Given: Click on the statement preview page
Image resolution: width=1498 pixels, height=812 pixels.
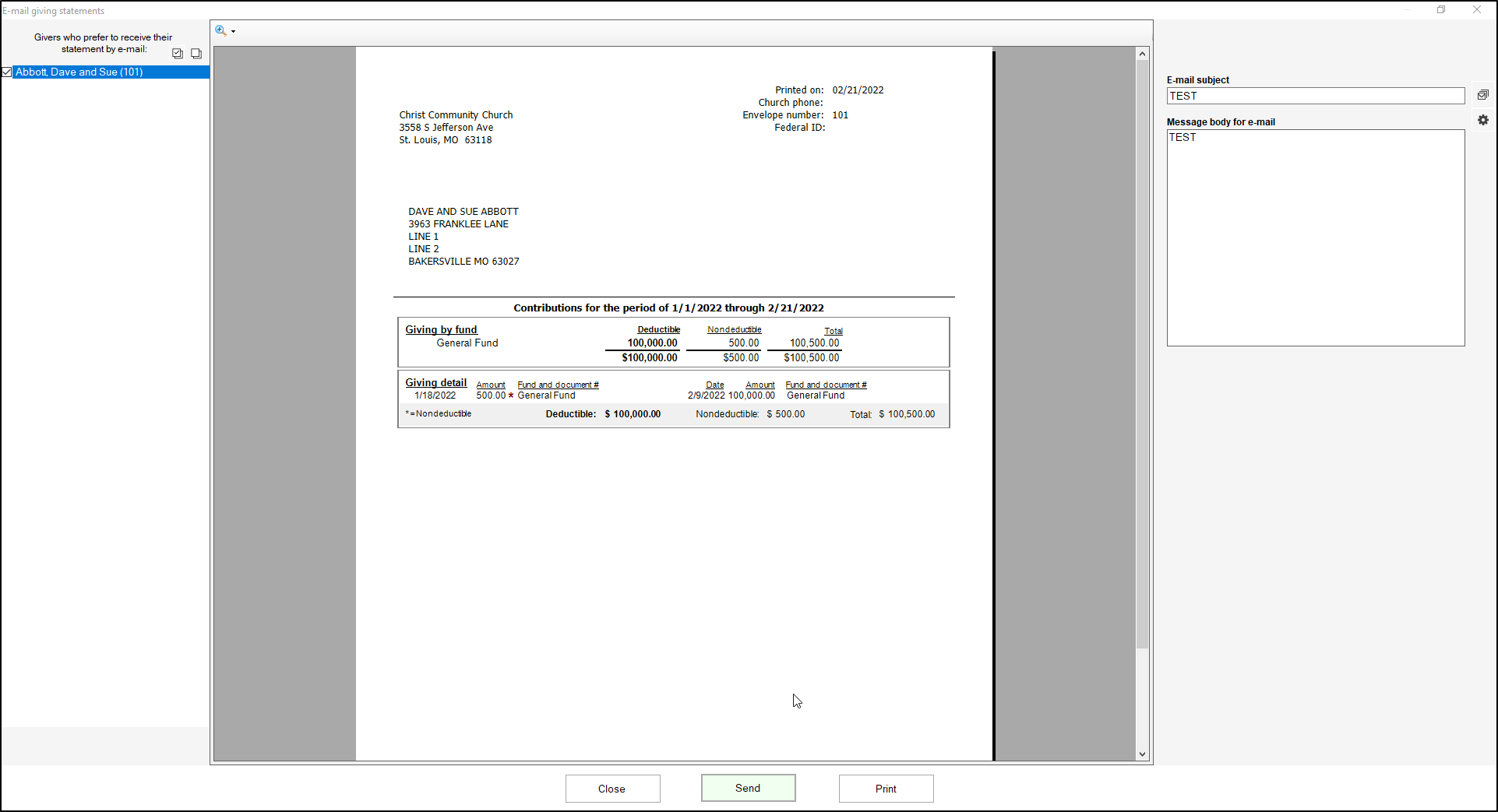Looking at the screenshot, I should coord(674,545).
